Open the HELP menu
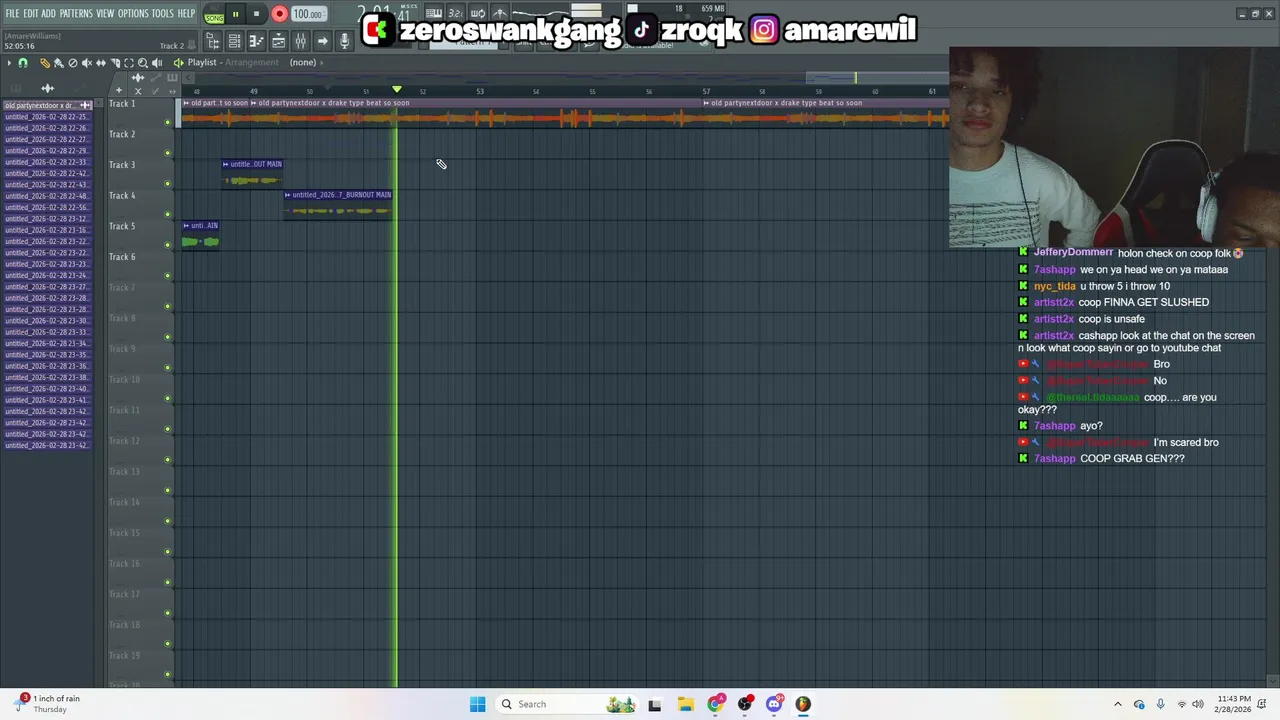 [187, 13]
